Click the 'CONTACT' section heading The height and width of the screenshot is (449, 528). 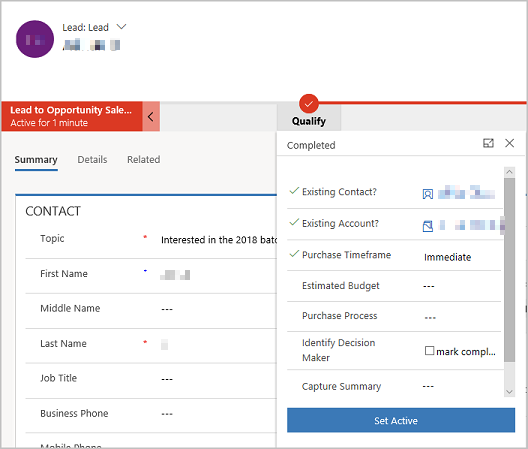point(53,211)
